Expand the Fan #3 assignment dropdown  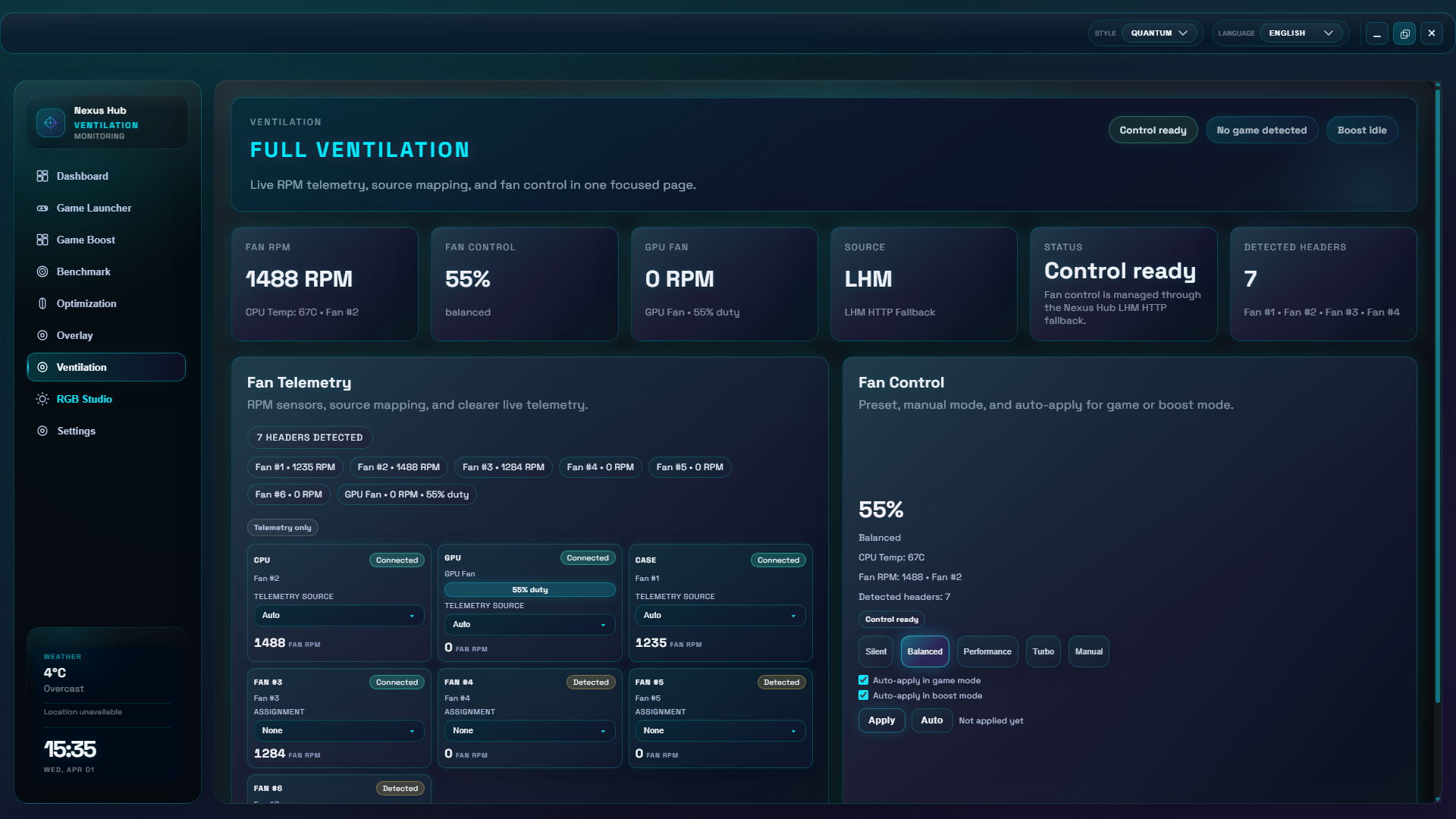click(338, 731)
